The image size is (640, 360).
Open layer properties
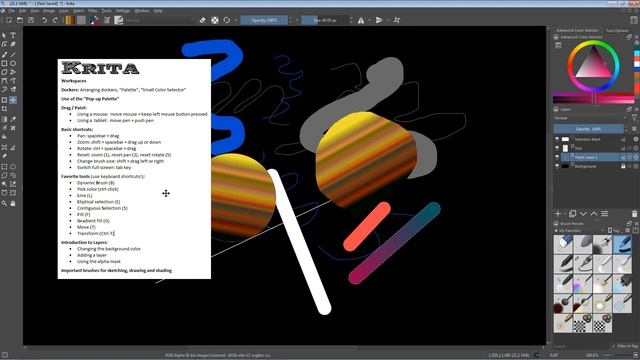click(x=604, y=214)
